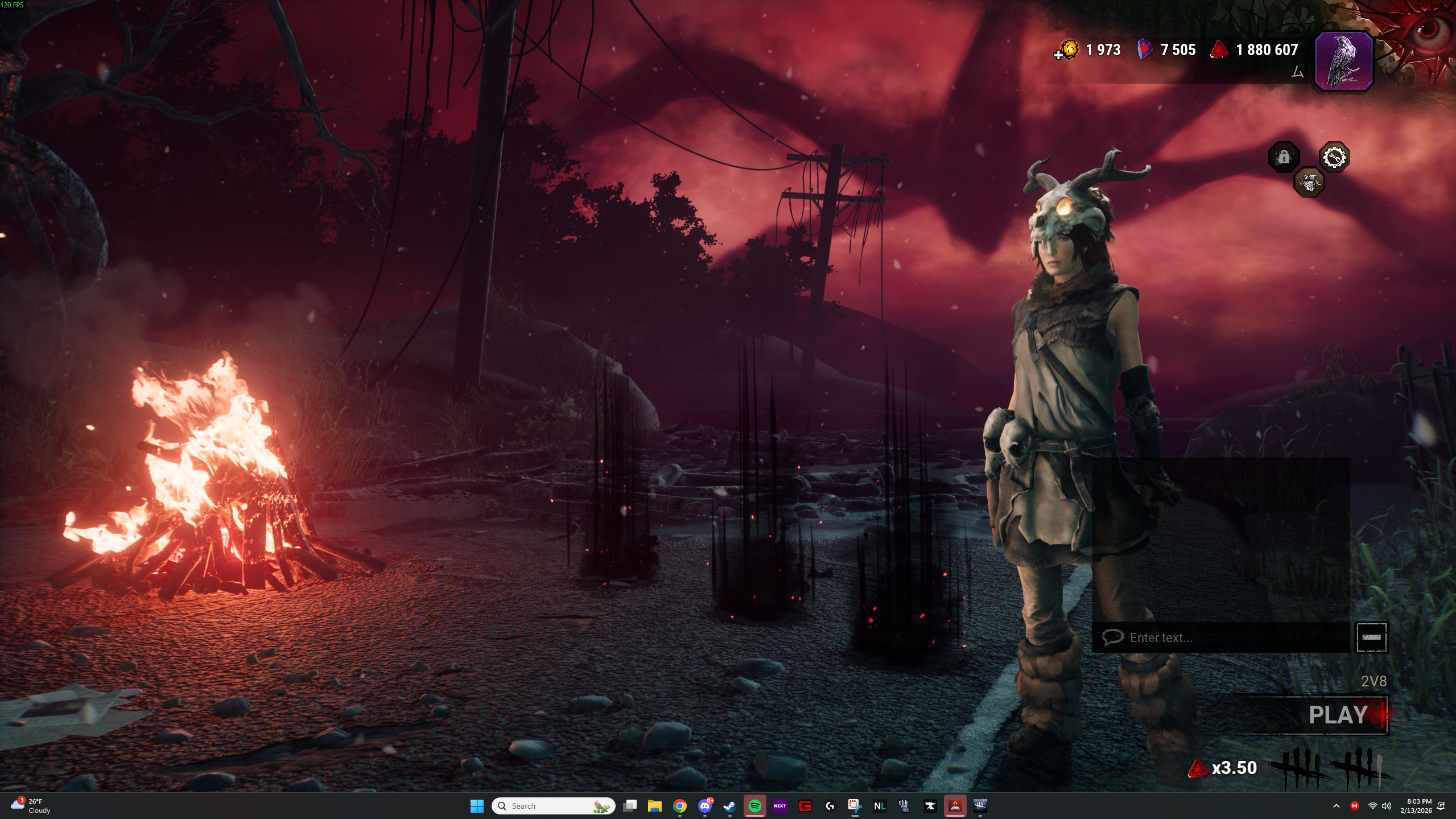Open Discord from the taskbar
The height and width of the screenshot is (819, 1456).
[x=704, y=806]
